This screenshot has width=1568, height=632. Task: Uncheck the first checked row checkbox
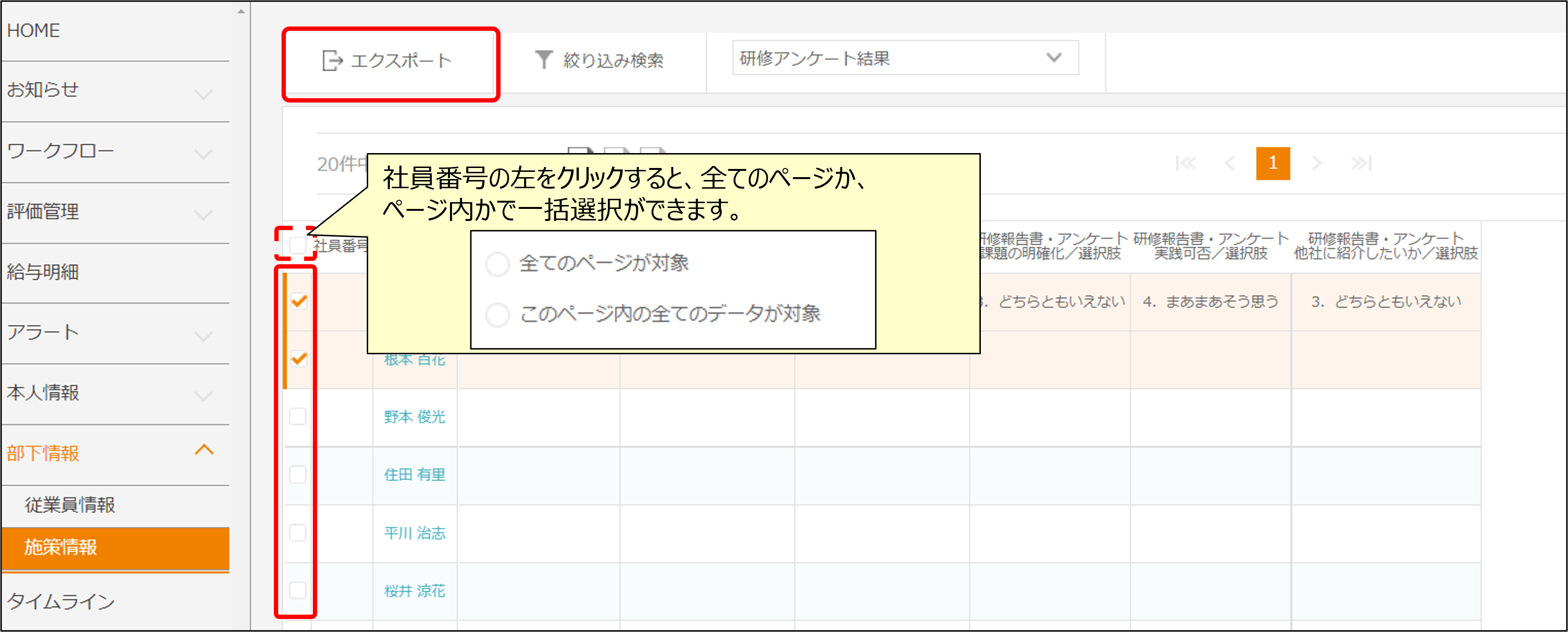(298, 301)
